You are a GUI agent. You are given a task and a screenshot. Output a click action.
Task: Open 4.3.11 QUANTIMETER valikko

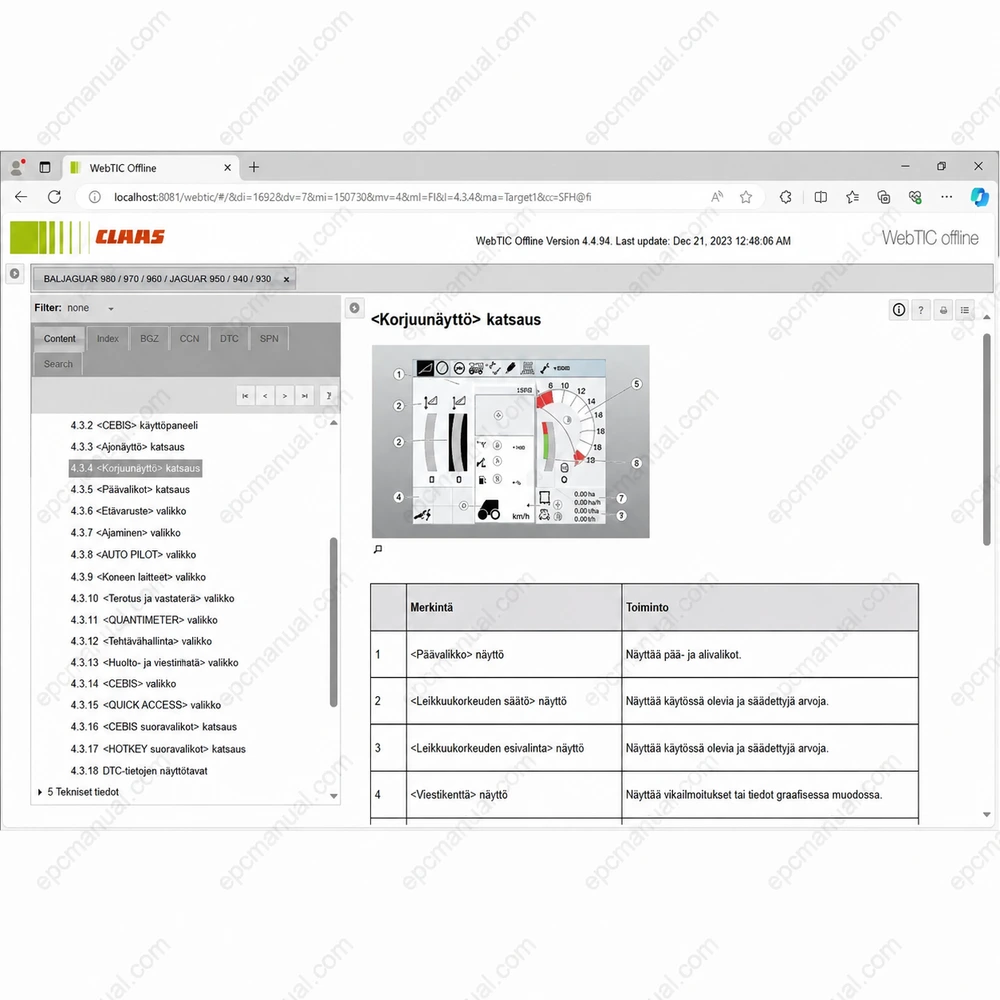(x=144, y=620)
